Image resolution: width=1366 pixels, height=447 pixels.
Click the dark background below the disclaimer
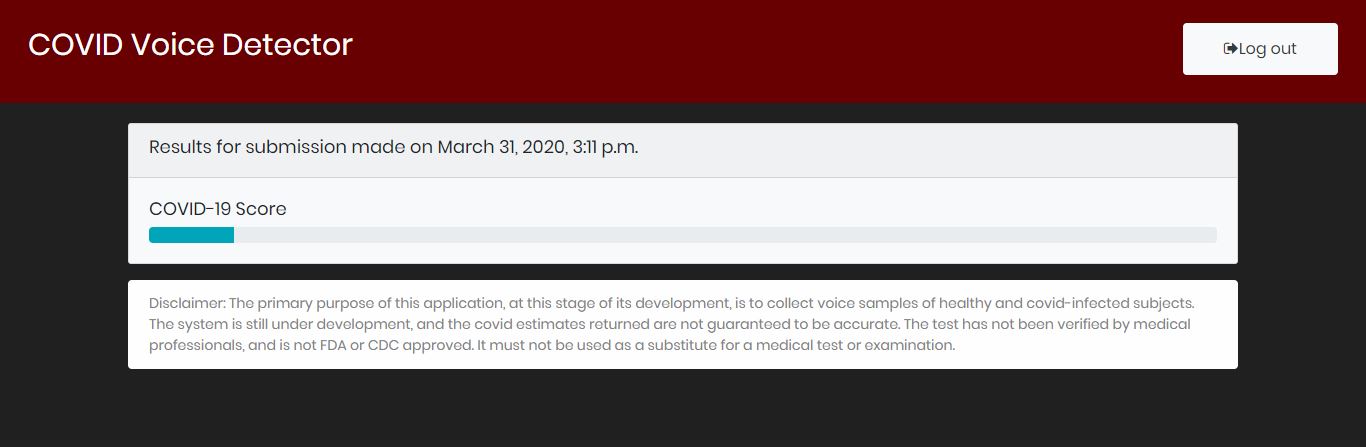[x=683, y=410]
